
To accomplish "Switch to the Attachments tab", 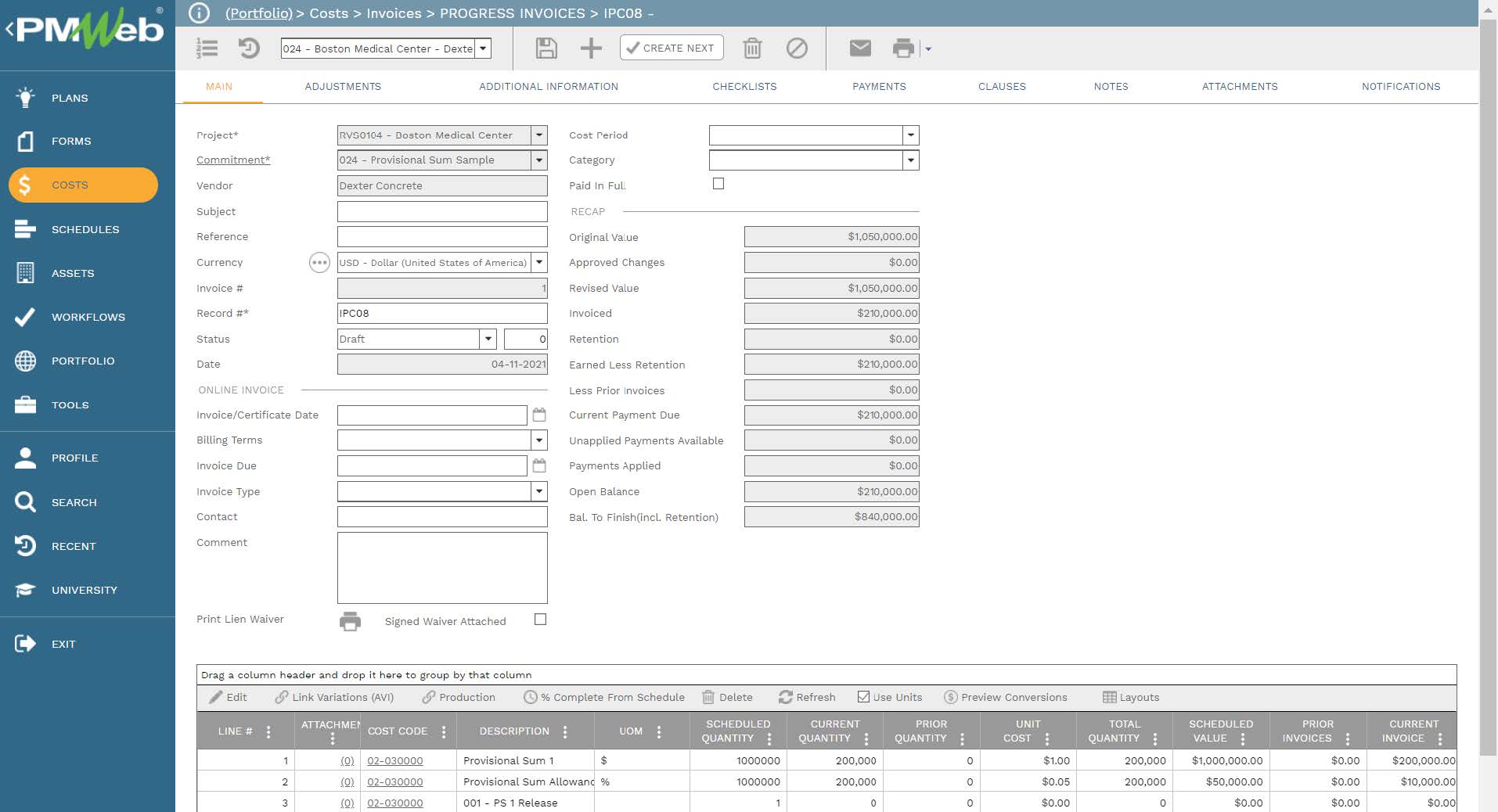I will (x=1240, y=87).
